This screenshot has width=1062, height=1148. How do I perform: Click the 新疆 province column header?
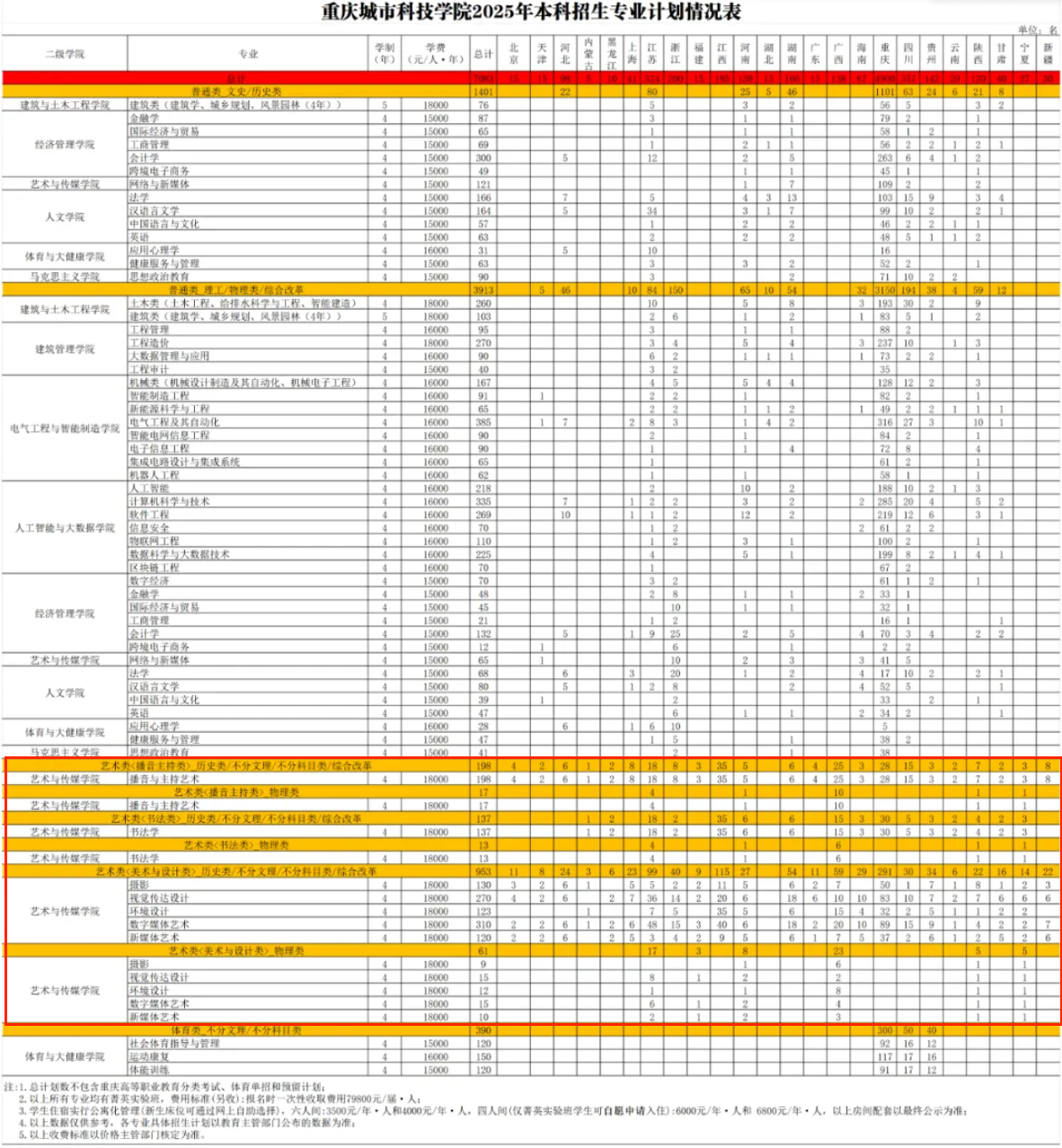point(1048,54)
